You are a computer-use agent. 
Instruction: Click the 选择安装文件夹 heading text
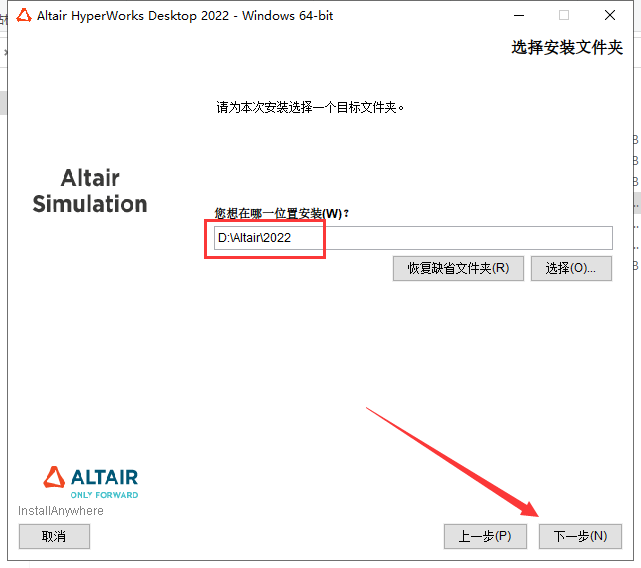click(567, 47)
